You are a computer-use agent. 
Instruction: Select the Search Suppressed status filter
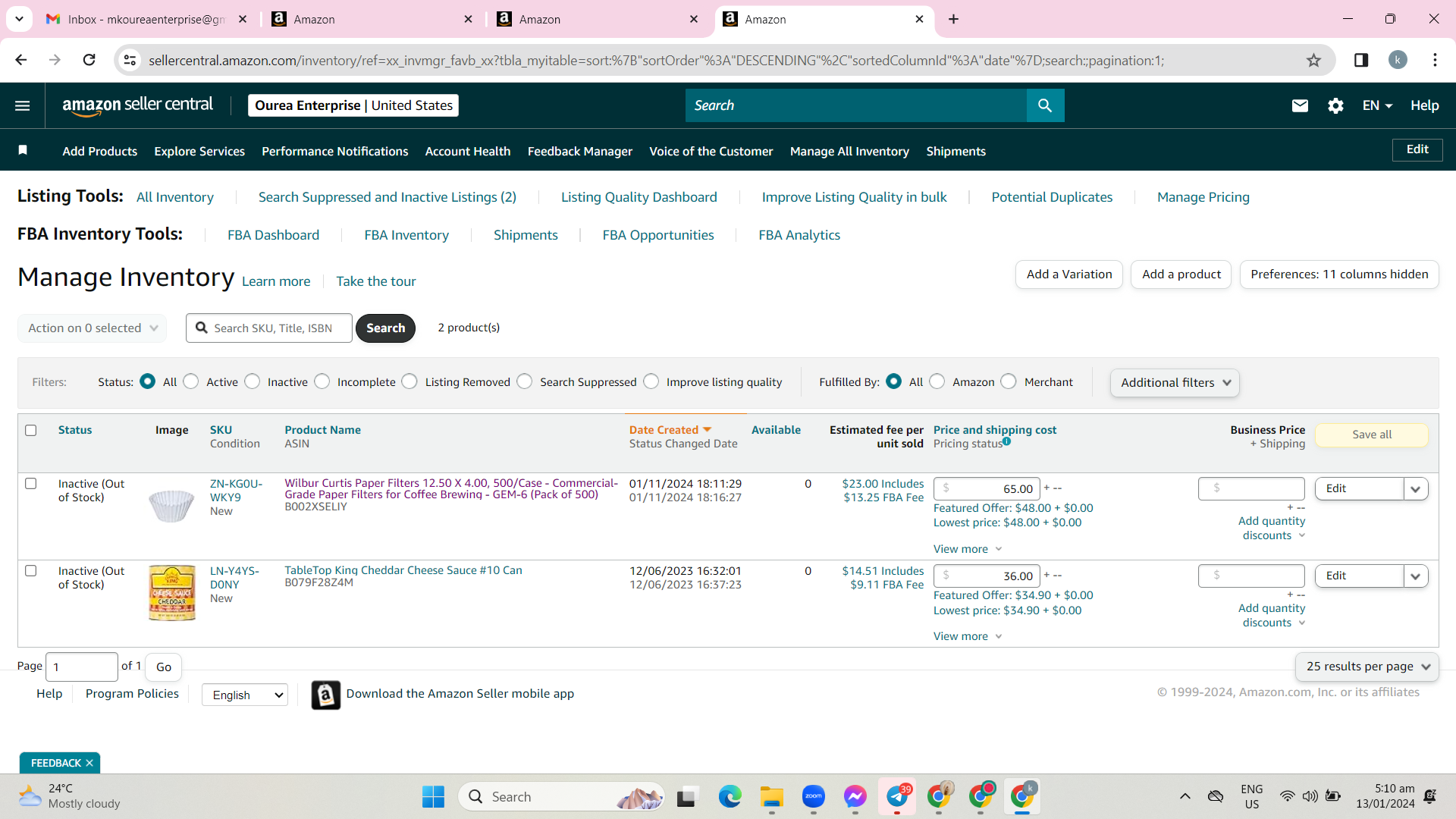tap(525, 381)
